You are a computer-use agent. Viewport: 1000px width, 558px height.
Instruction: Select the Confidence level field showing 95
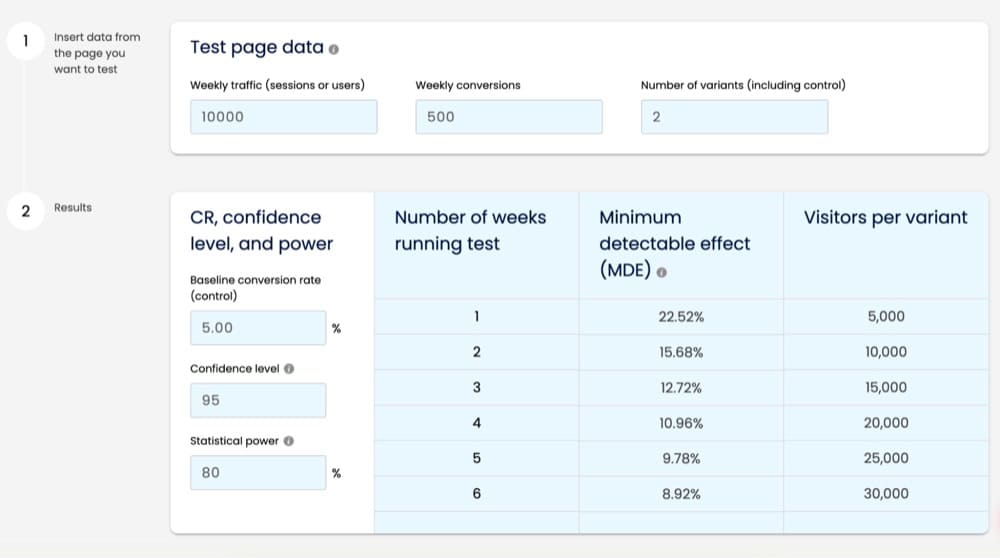coord(258,400)
